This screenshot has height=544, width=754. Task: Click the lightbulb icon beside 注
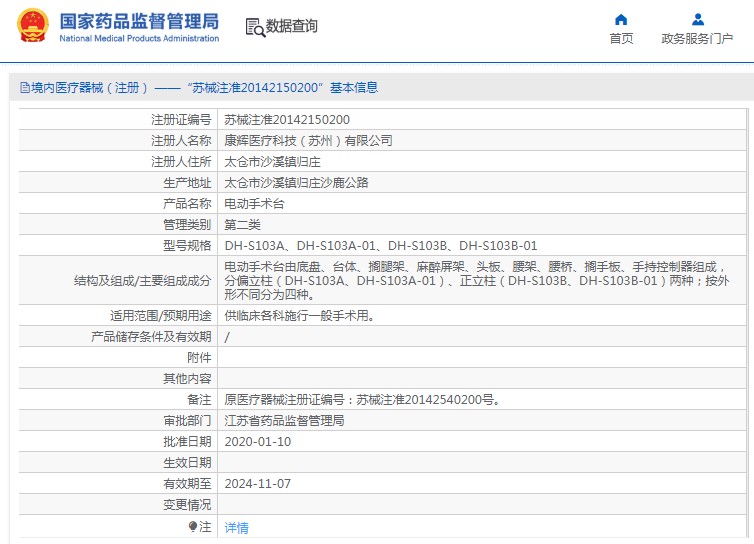(x=193, y=526)
